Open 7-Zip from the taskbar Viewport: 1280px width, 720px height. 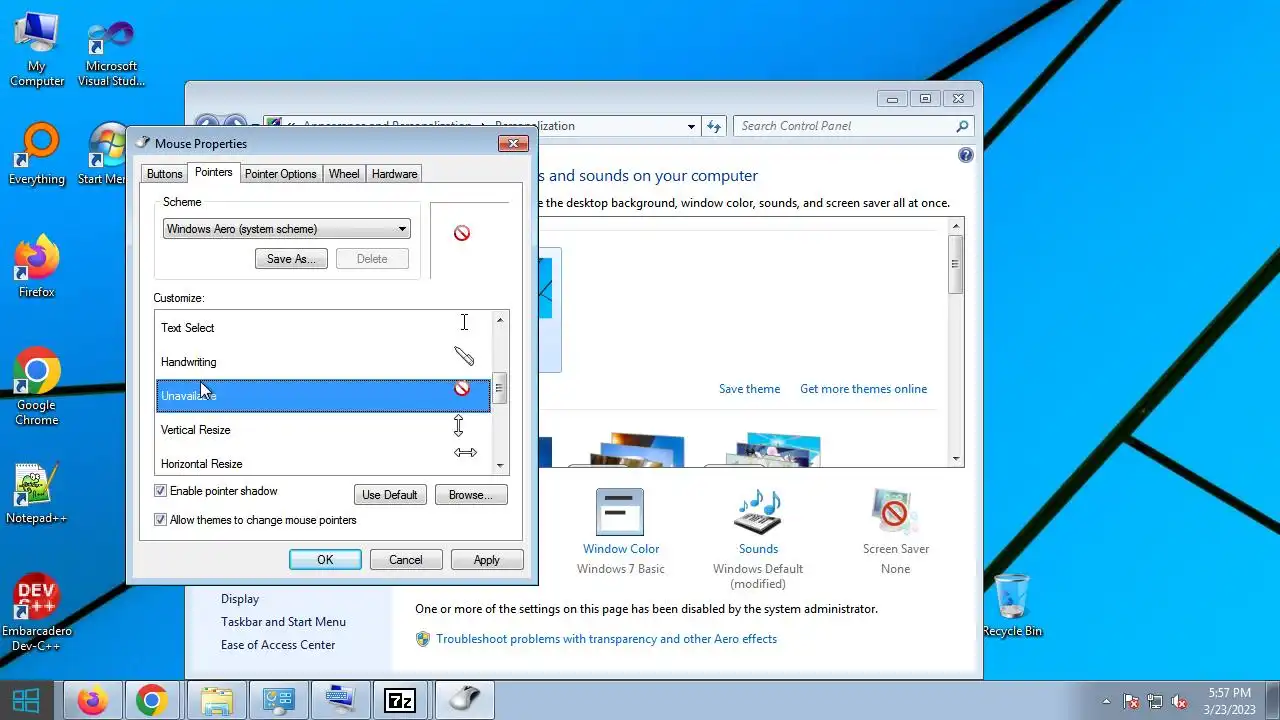(x=401, y=701)
